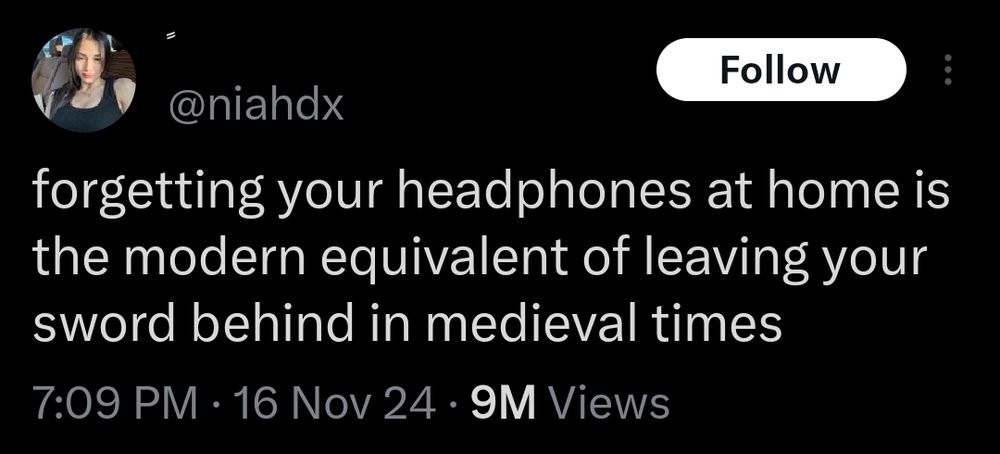Image resolution: width=1000 pixels, height=454 pixels.
Task: Visit the @niahdx handle link
Action: [x=254, y=105]
